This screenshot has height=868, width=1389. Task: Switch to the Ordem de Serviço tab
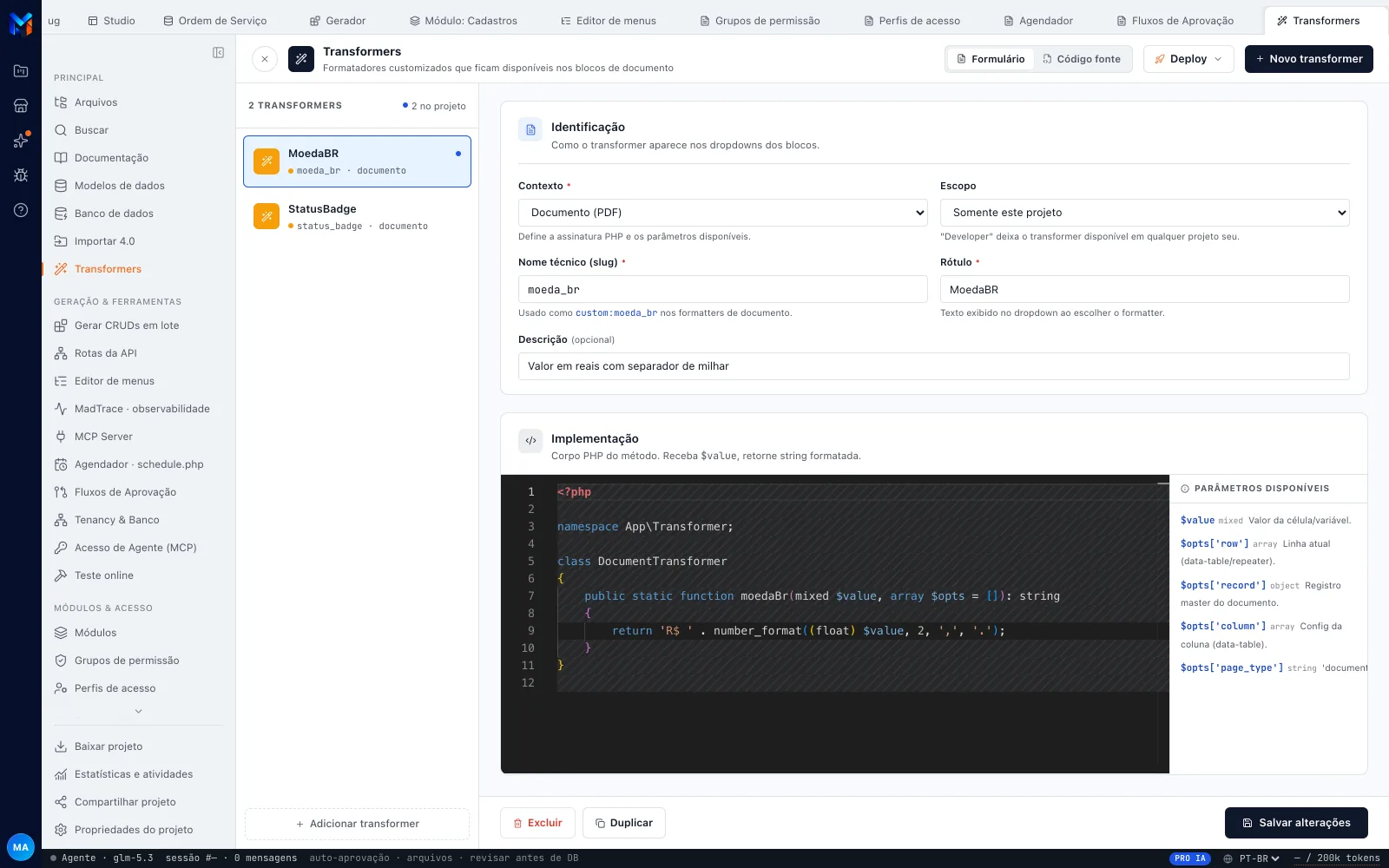[x=215, y=21]
